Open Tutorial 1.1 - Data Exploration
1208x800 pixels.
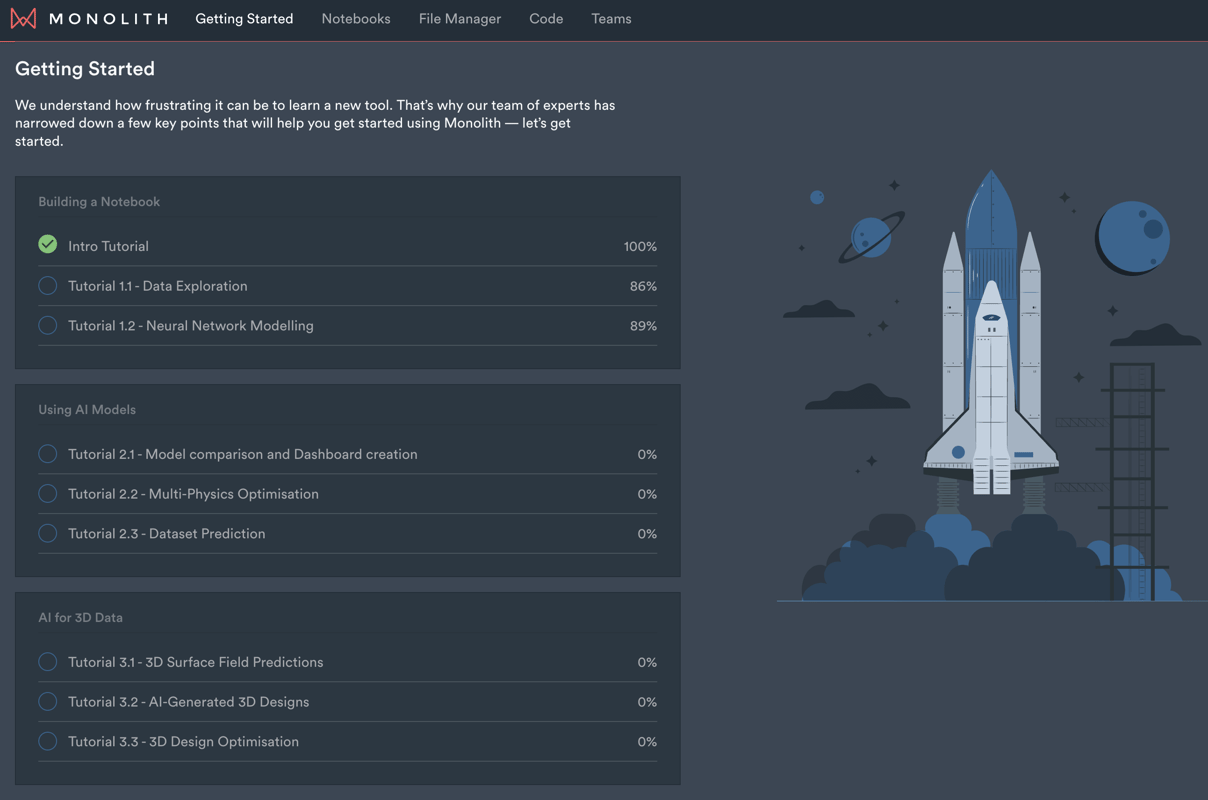[x=157, y=285]
